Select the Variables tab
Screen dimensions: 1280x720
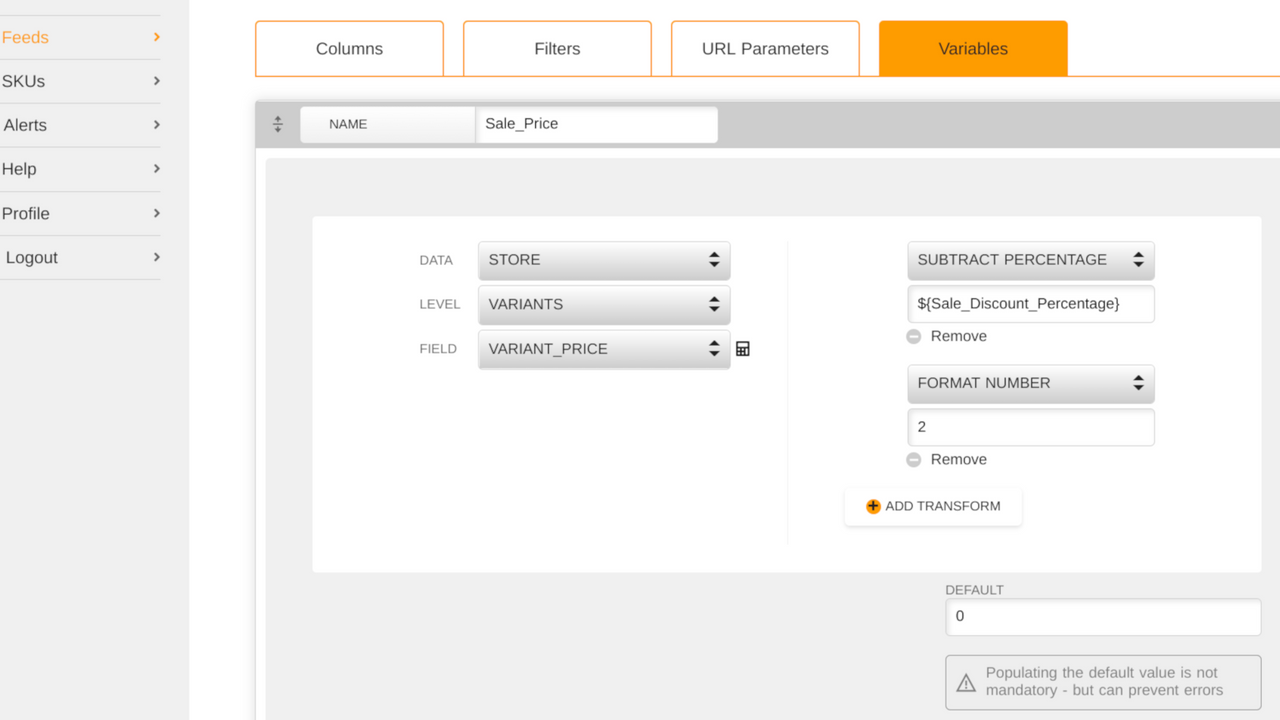pyautogui.click(x=973, y=49)
